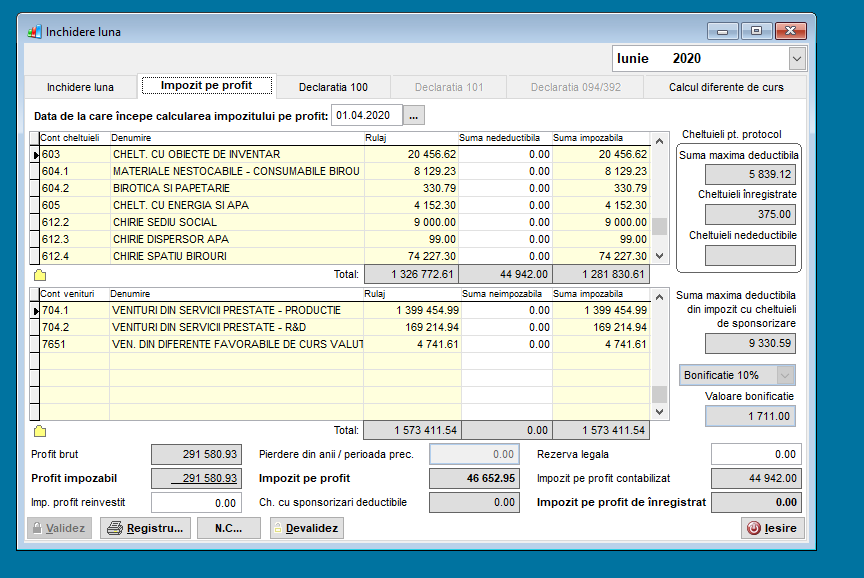Open the Iunie 2020 period dropdown
Image resolution: width=864 pixels, height=578 pixels.
click(x=797, y=58)
